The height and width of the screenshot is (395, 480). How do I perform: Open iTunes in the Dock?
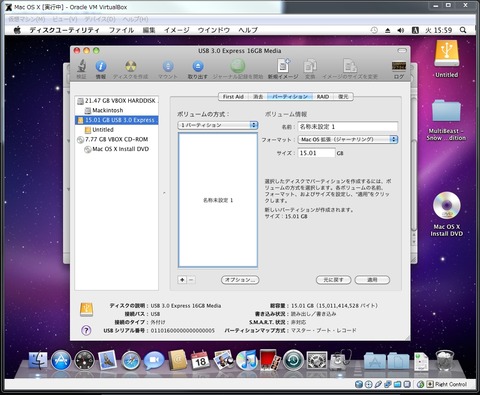pos(247,360)
